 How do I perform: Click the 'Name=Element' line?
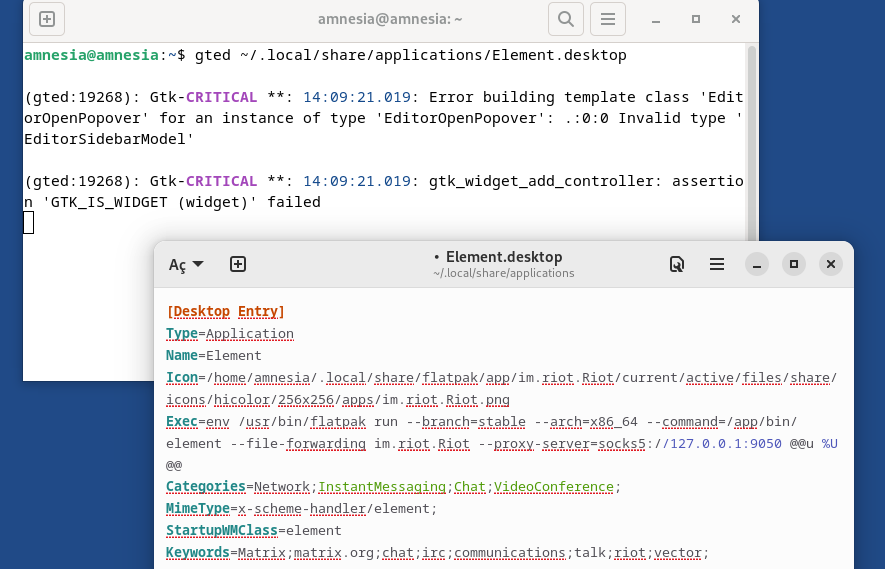[214, 356]
